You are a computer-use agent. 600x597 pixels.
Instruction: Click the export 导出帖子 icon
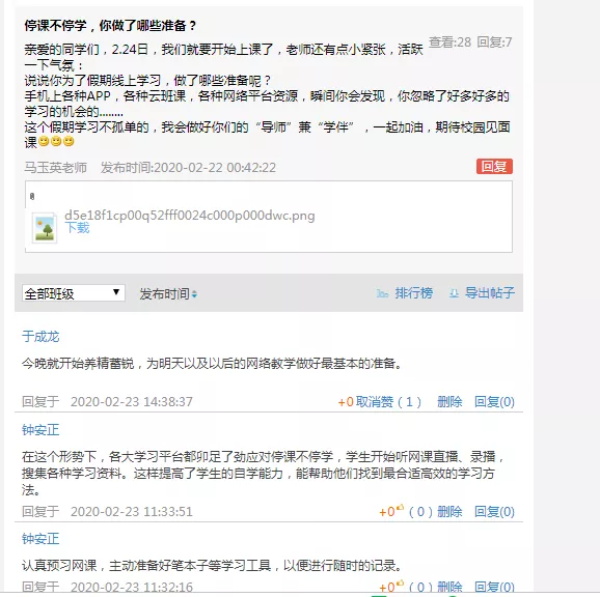[x=454, y=294]
